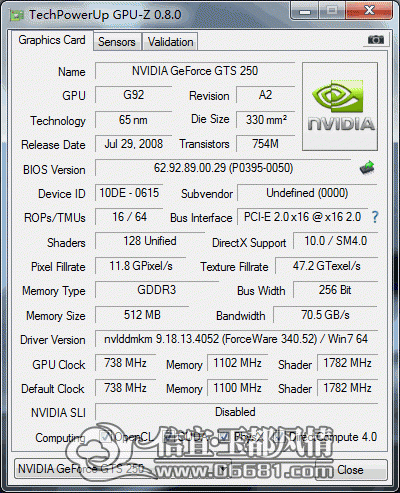Viewport: 400px width, 493px height.
Task: Click the Device ID value 10DE - 0615
Action: point(129,193)
